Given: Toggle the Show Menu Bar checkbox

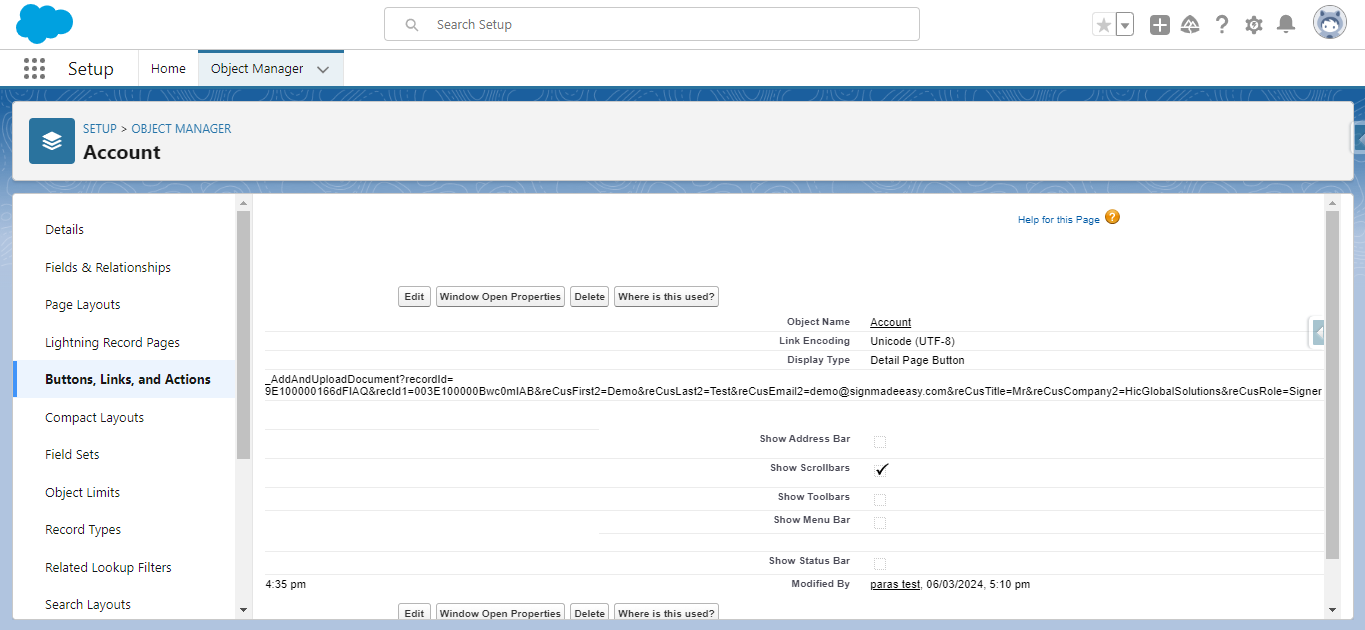Looking at the screenshot, I should tap(880, 522).
